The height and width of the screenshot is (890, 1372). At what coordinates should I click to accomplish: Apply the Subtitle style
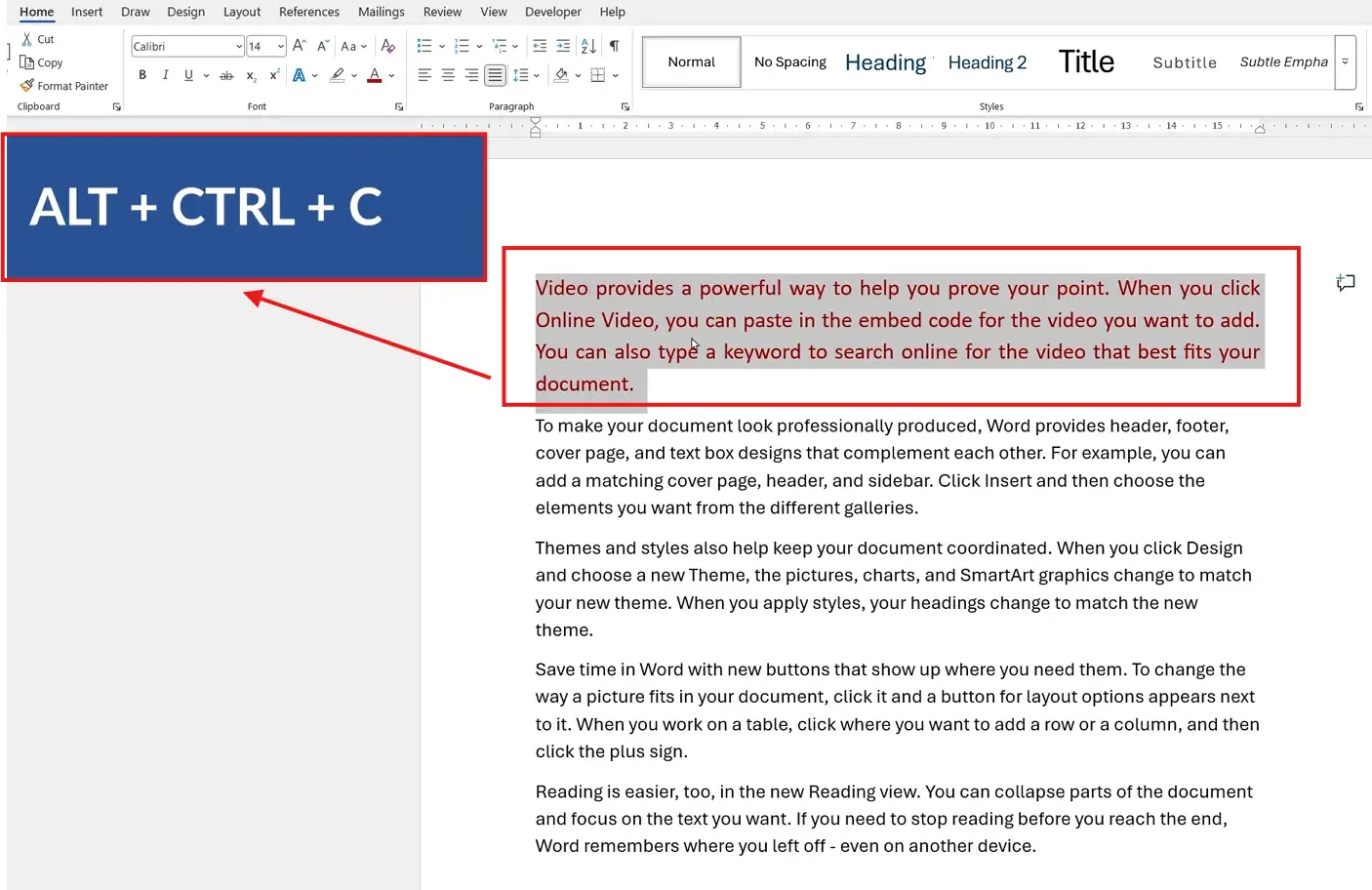(1185, 61)
